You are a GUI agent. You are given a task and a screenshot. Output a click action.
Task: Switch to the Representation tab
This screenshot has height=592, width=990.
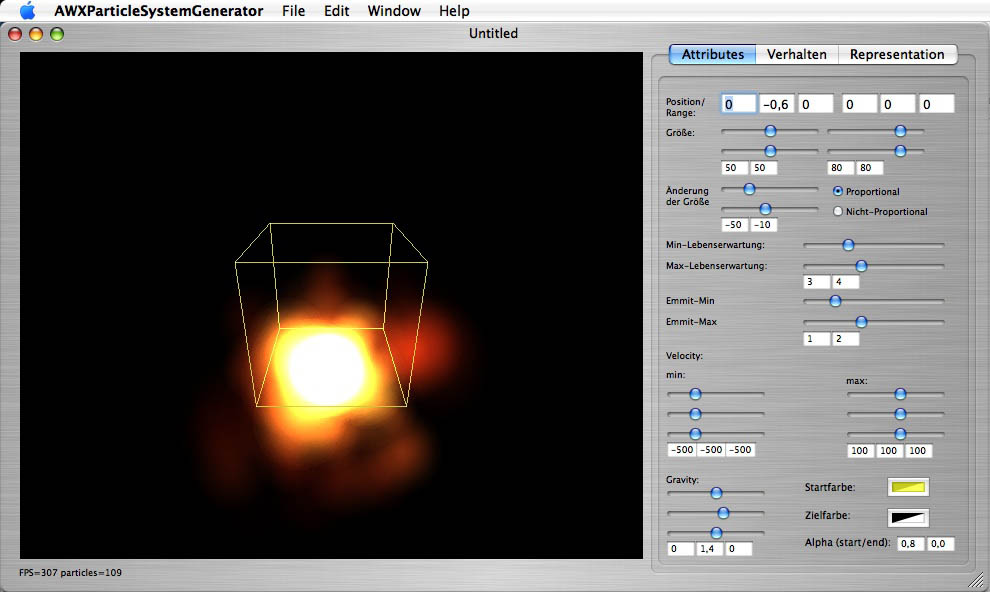click(x=896, y=54)
